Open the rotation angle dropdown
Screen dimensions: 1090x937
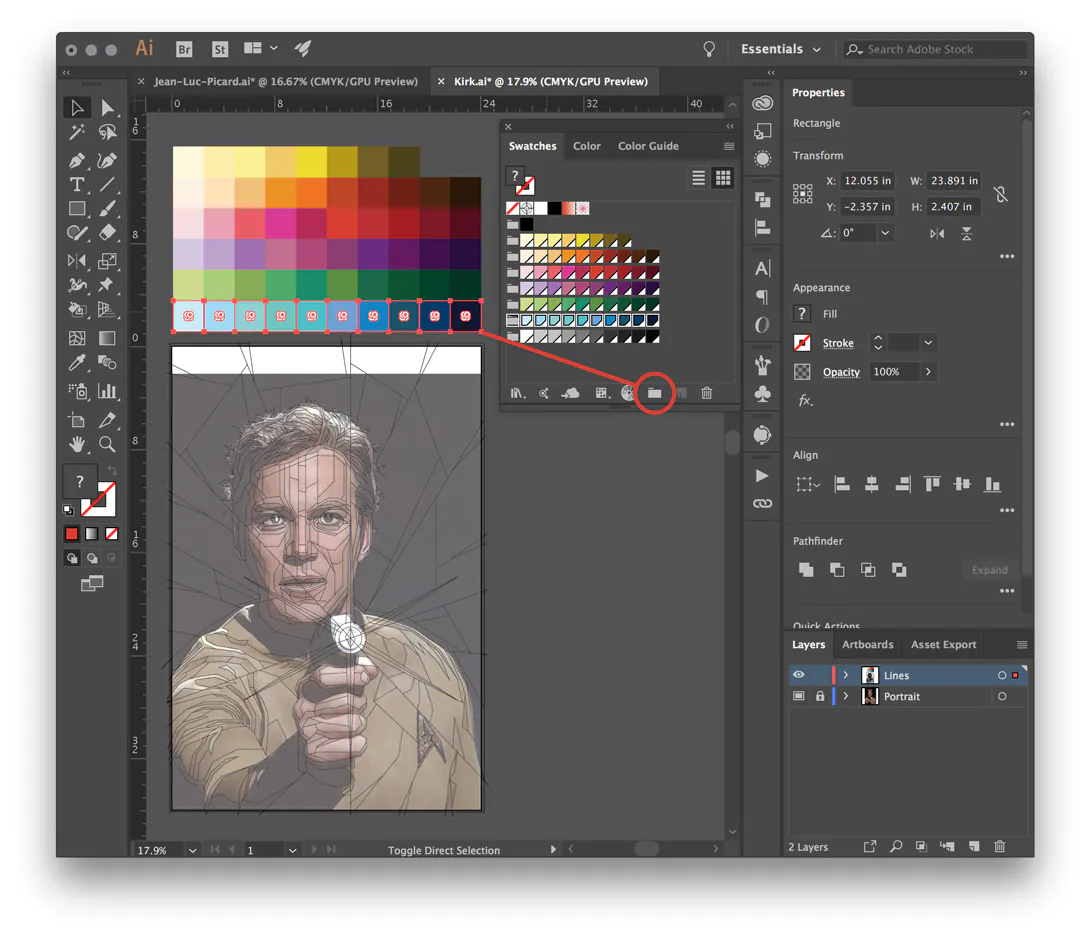point(885,233)
